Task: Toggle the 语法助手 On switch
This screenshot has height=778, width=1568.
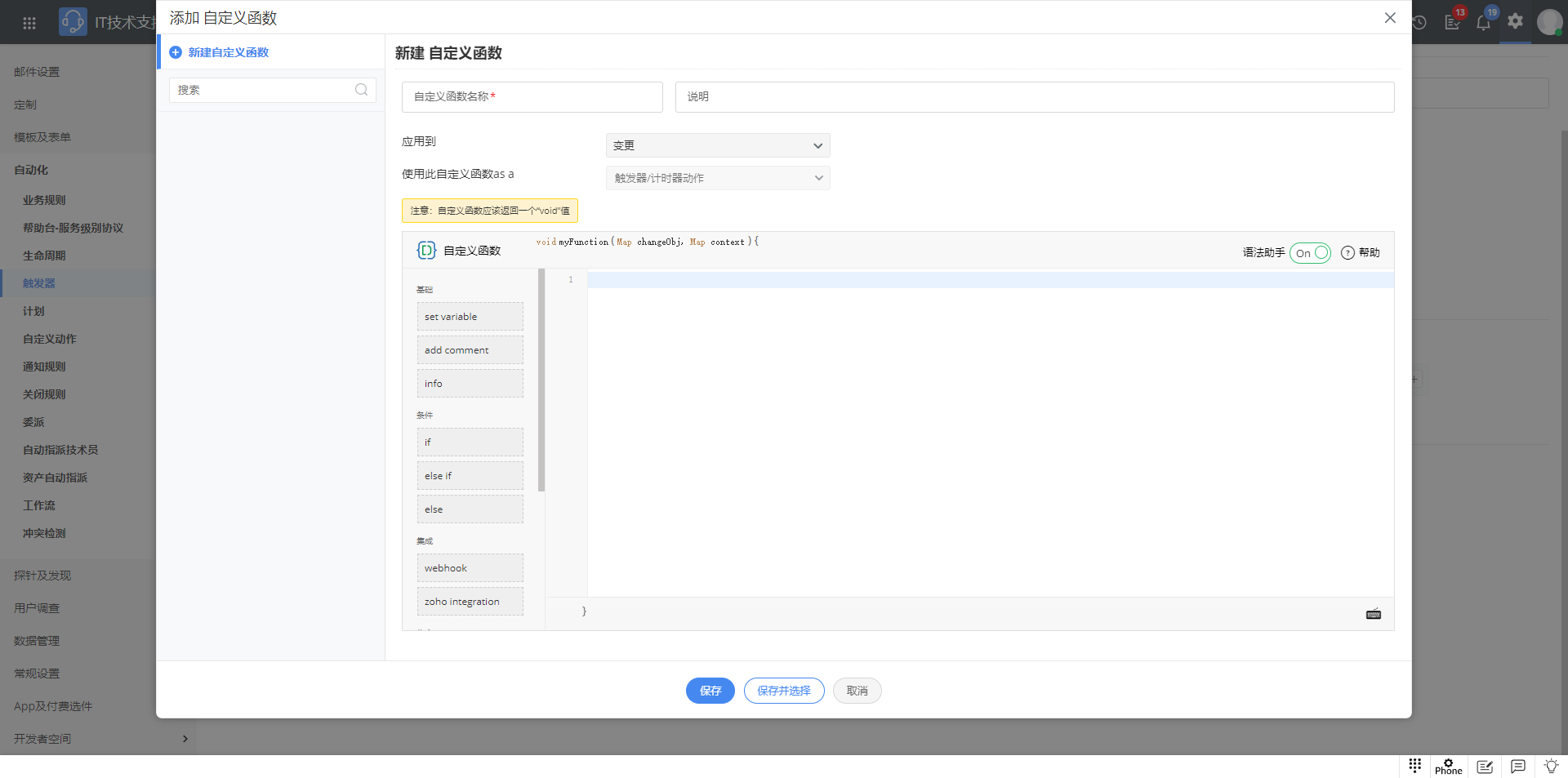Action: click(x=1310, y=253)
